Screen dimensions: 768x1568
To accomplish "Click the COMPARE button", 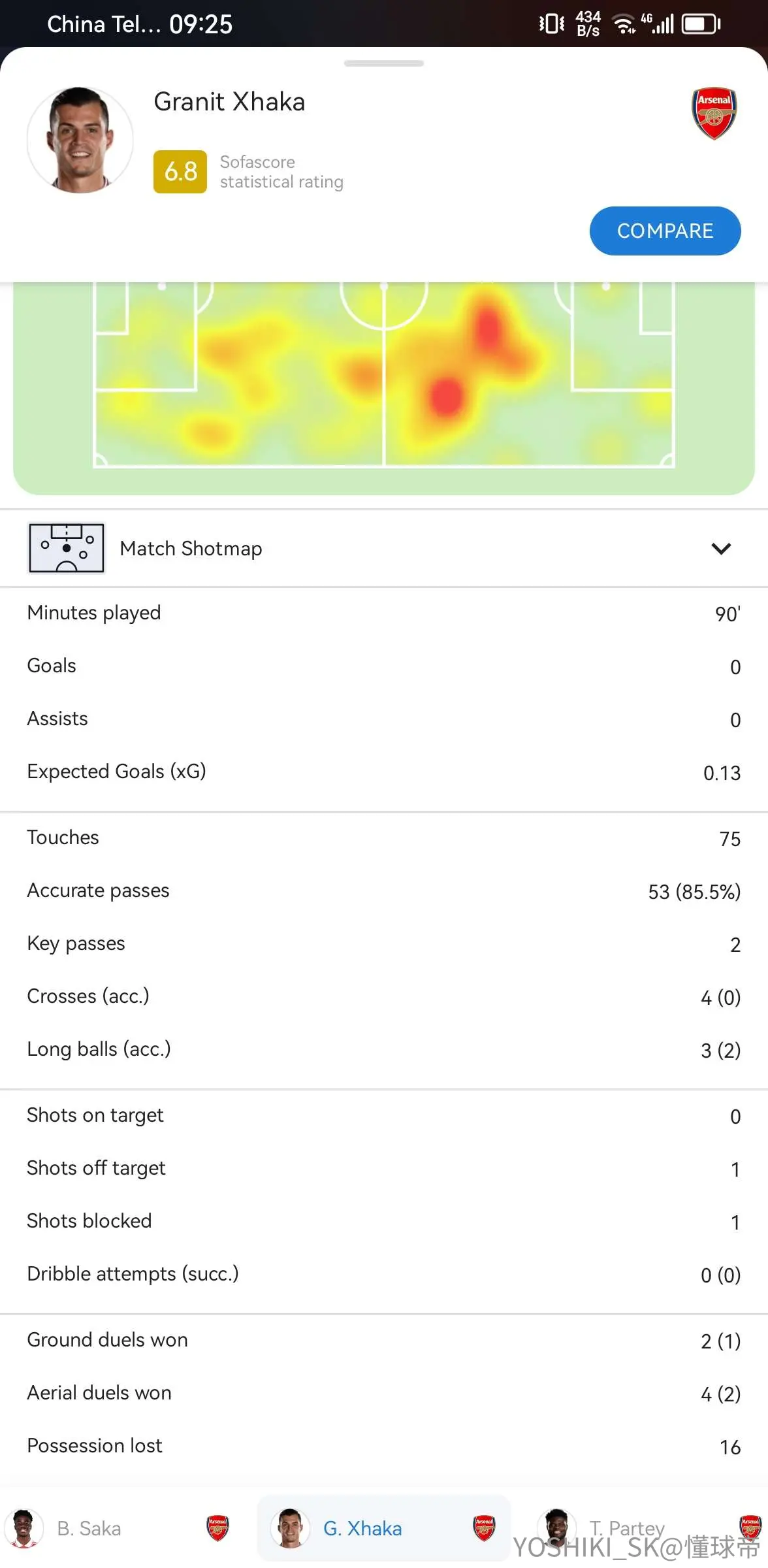I will [x=665, y=231].
